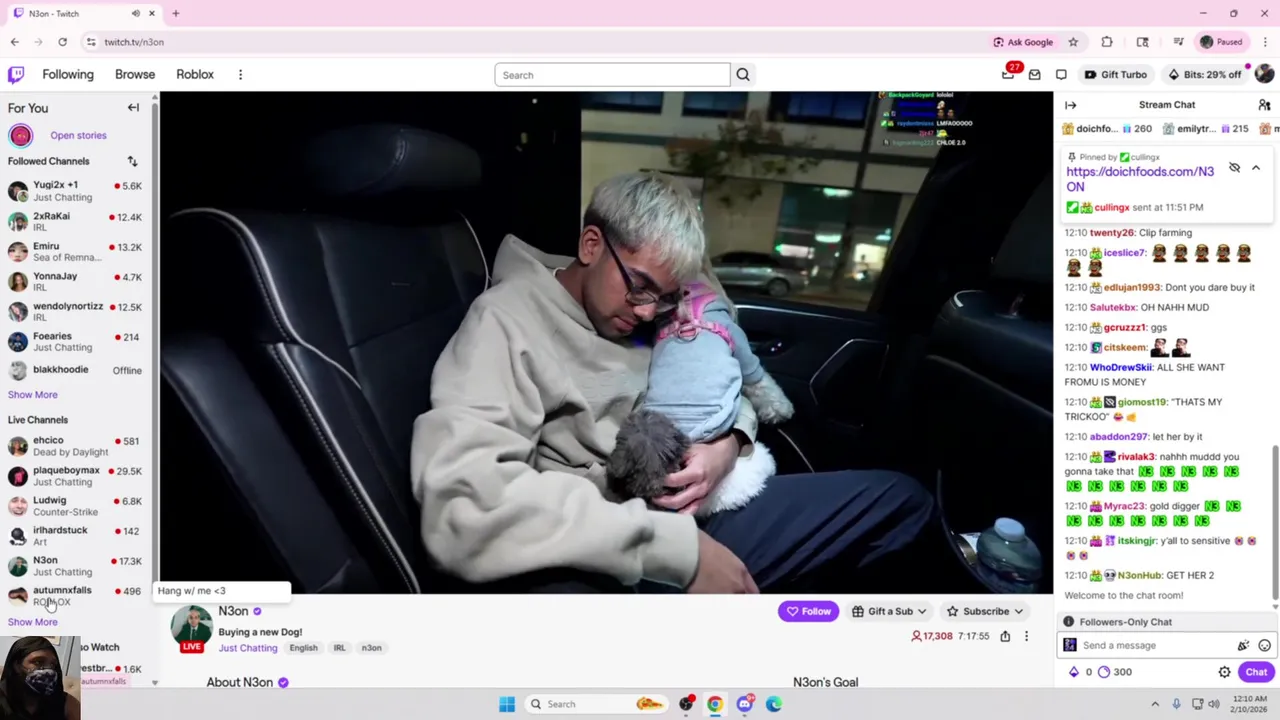The image size is (1280, 720).
Task: Open the inbox notifications envelope icon
Action: coord(1035,75)
